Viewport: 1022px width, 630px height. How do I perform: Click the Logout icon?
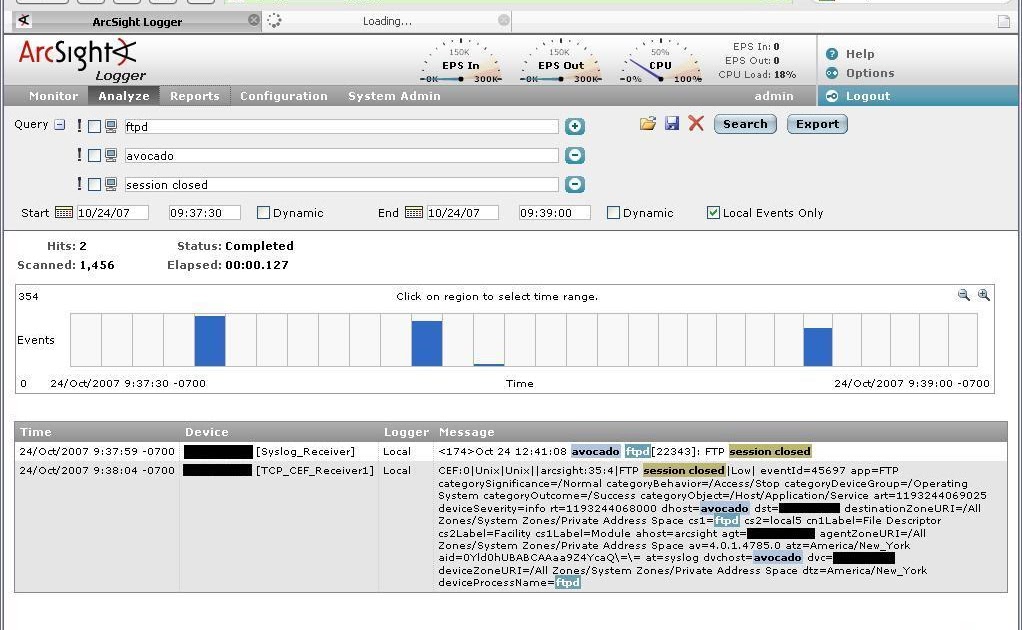pyautogui.click(x=832, y=96)
